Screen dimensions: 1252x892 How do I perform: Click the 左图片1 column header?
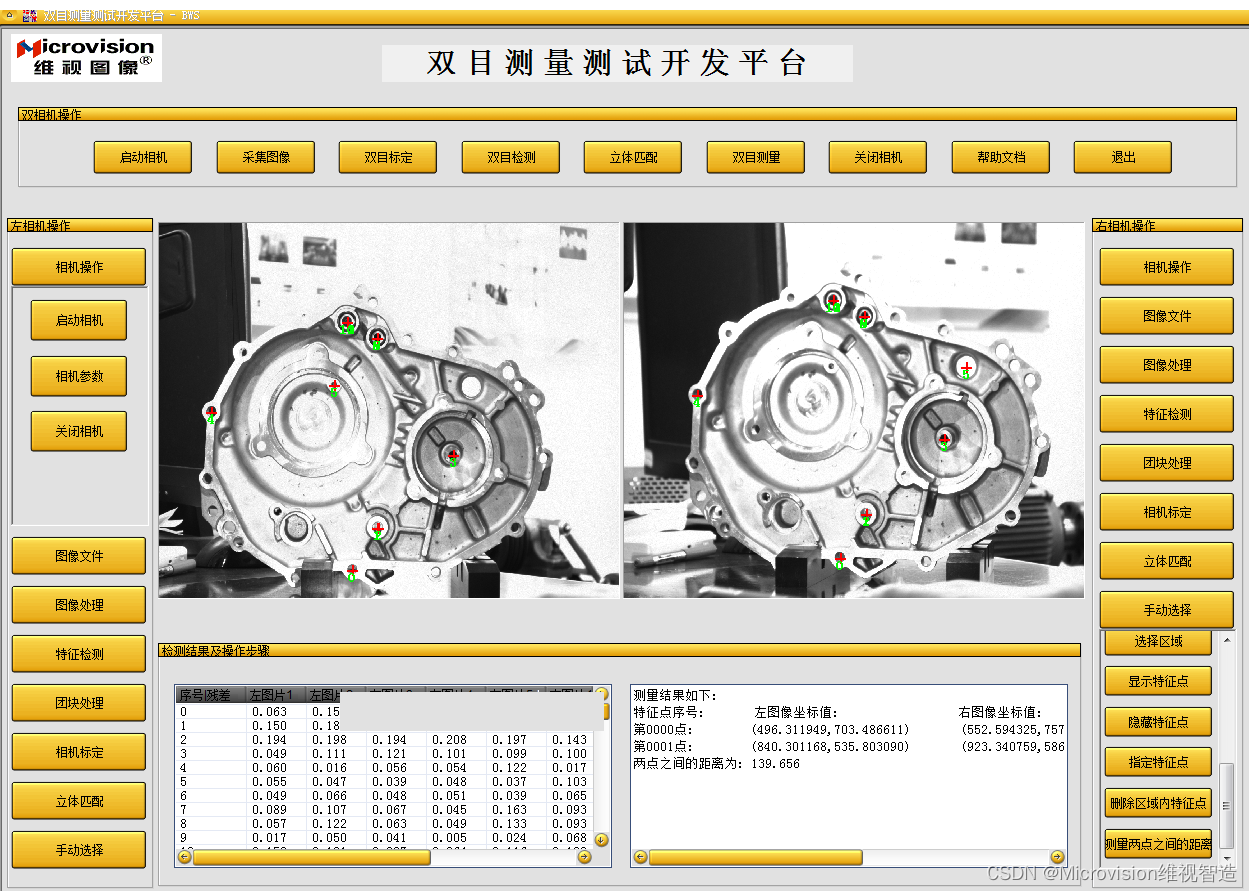tap(276, 695)
